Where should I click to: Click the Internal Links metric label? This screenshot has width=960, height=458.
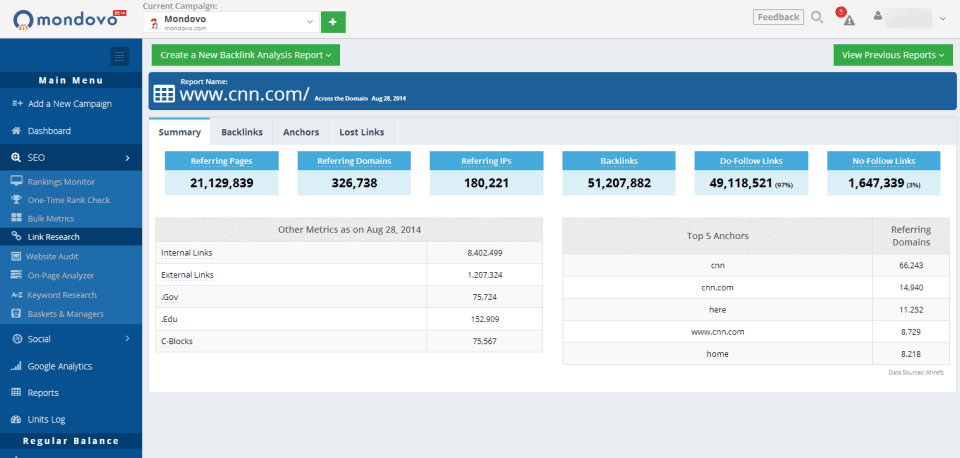pyautogui.click(x=187, y=252)
